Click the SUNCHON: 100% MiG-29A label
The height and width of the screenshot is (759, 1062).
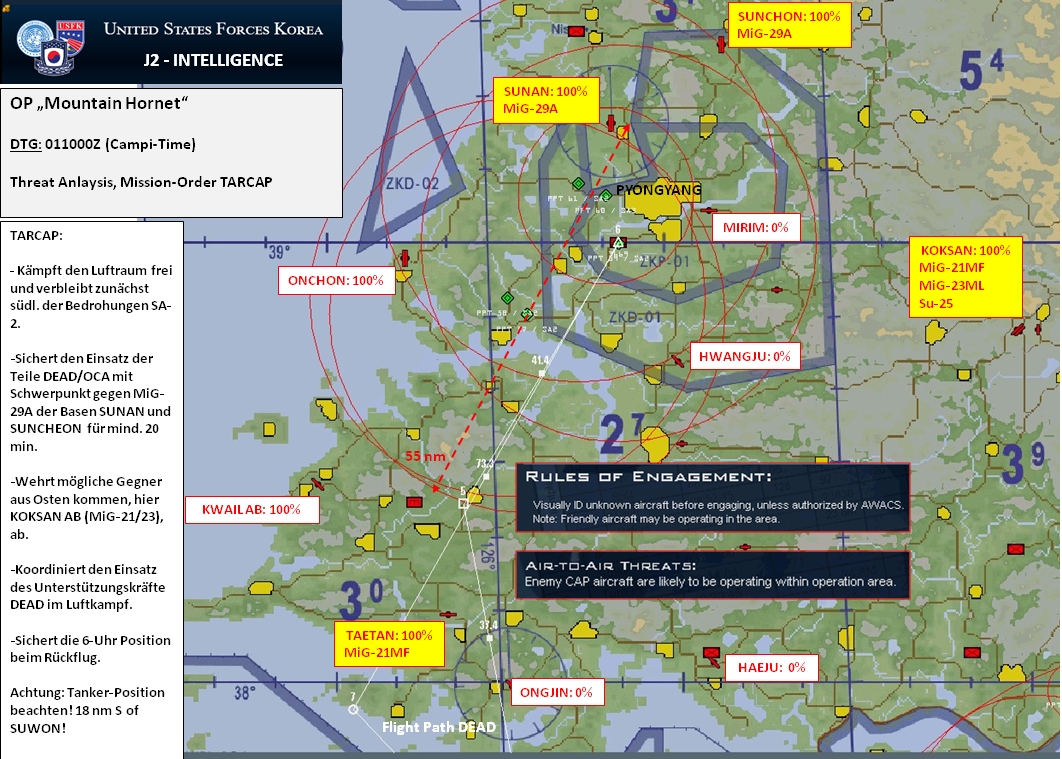[790, 25]
